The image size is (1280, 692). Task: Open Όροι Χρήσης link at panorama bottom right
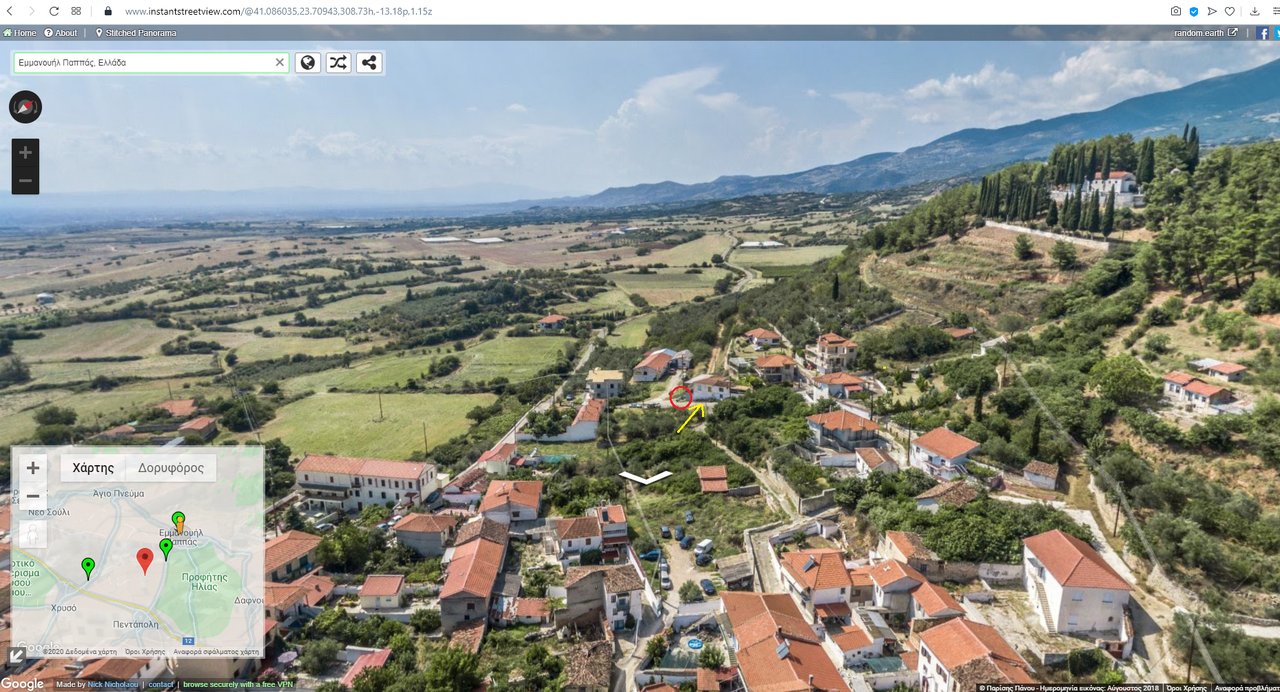pyautogui.click(x=1189, y=688)
